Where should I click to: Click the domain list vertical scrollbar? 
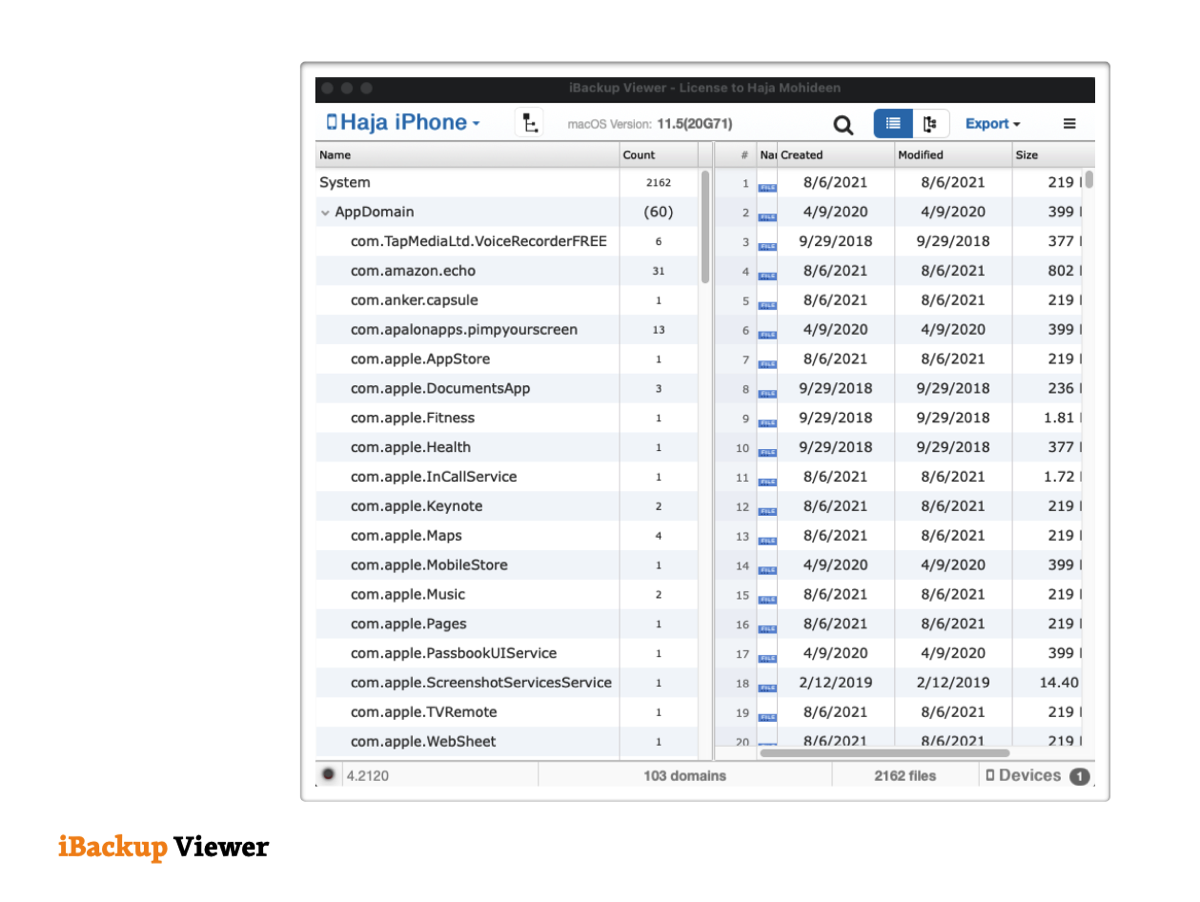click(705, 228)
